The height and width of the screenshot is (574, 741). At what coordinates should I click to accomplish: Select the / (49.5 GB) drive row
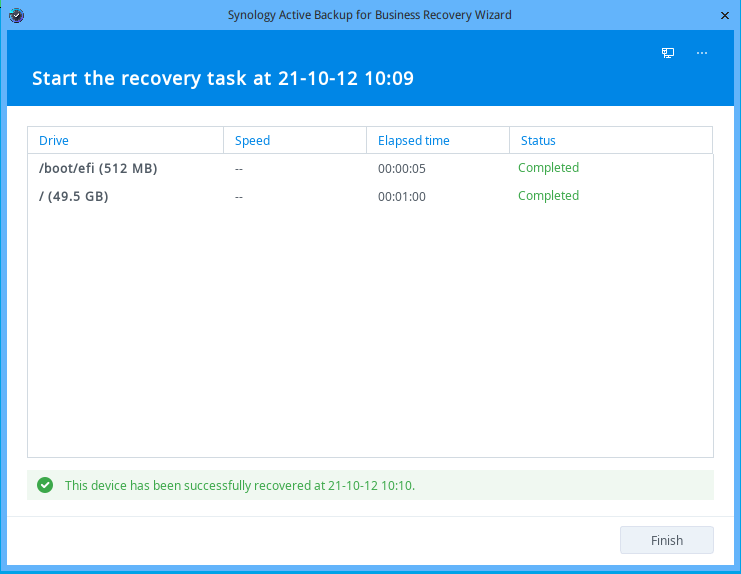click(74, 196)
